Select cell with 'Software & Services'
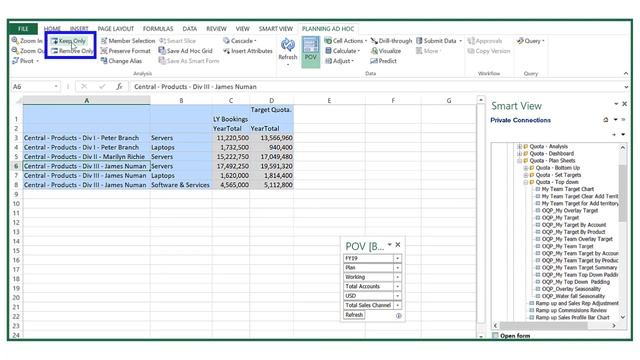The image size is (640, 360). pyautogui.click(x=181, y=185)
